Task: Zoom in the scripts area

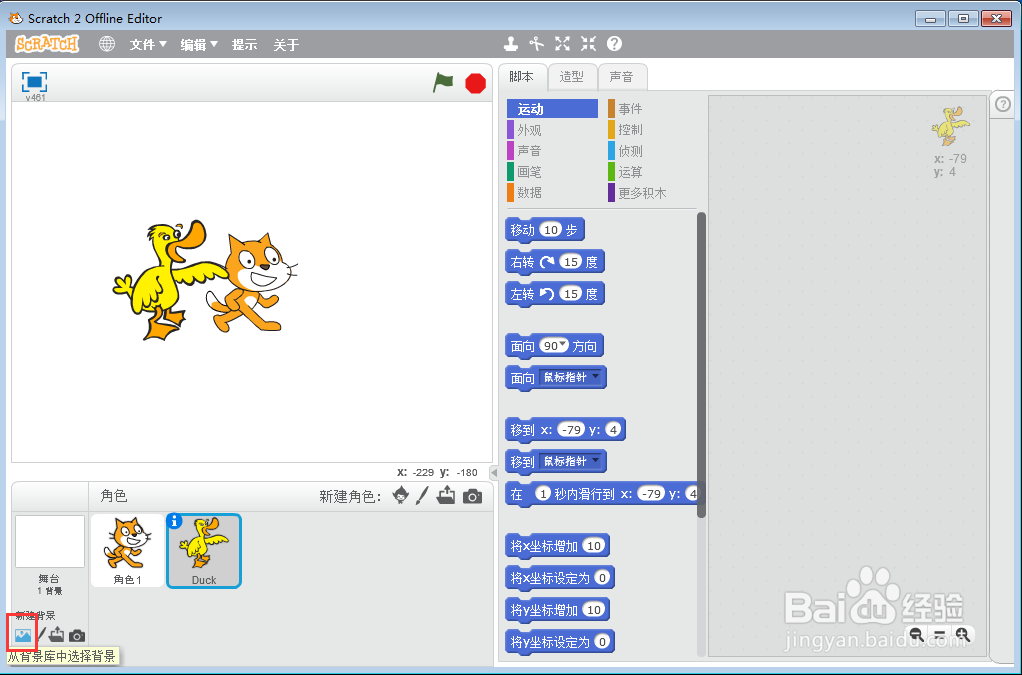Action: tap(962, 635)
